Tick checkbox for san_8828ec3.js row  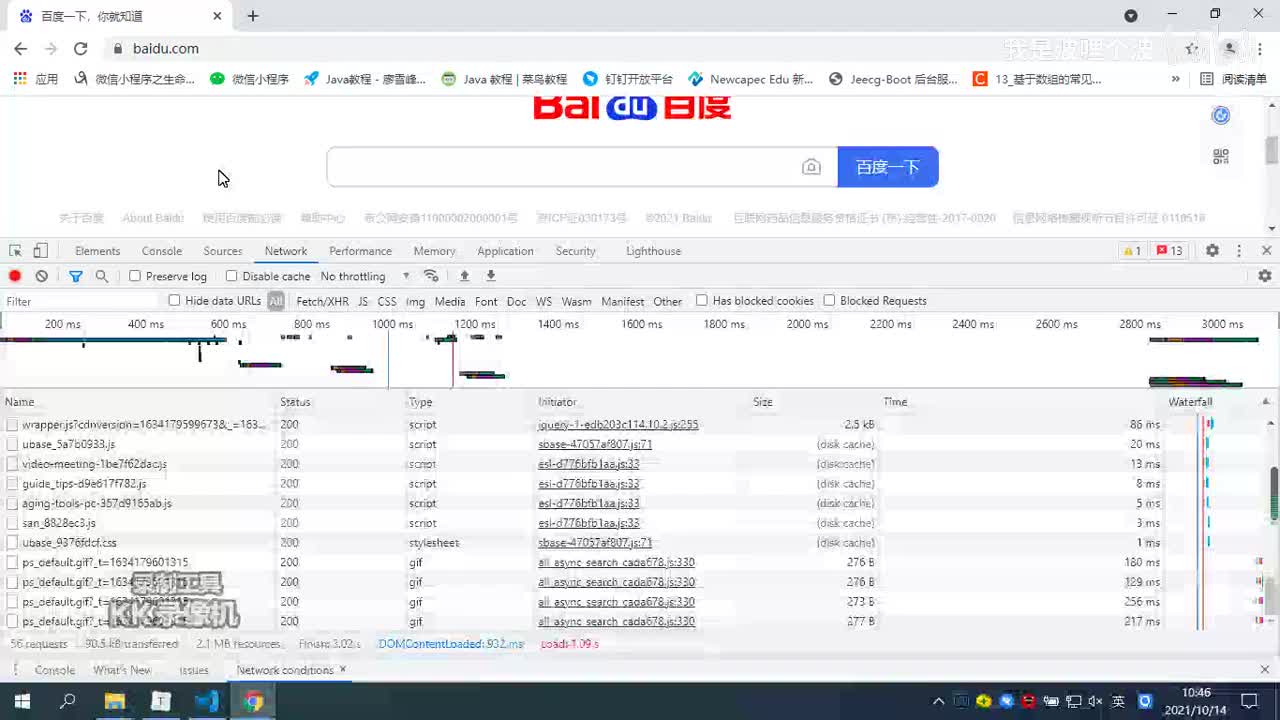click(x=12, y=523)
